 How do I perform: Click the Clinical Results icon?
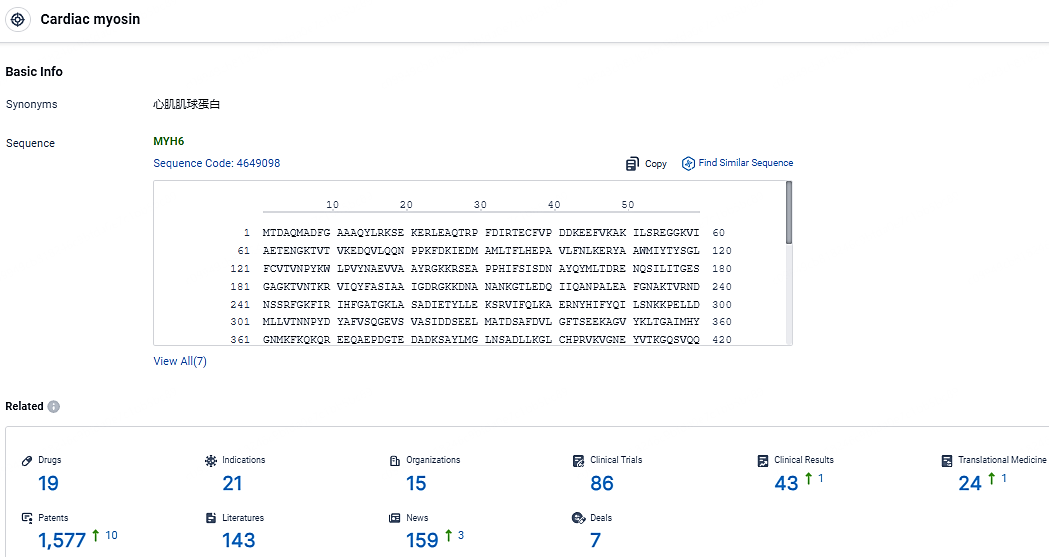tap(763, 461)
